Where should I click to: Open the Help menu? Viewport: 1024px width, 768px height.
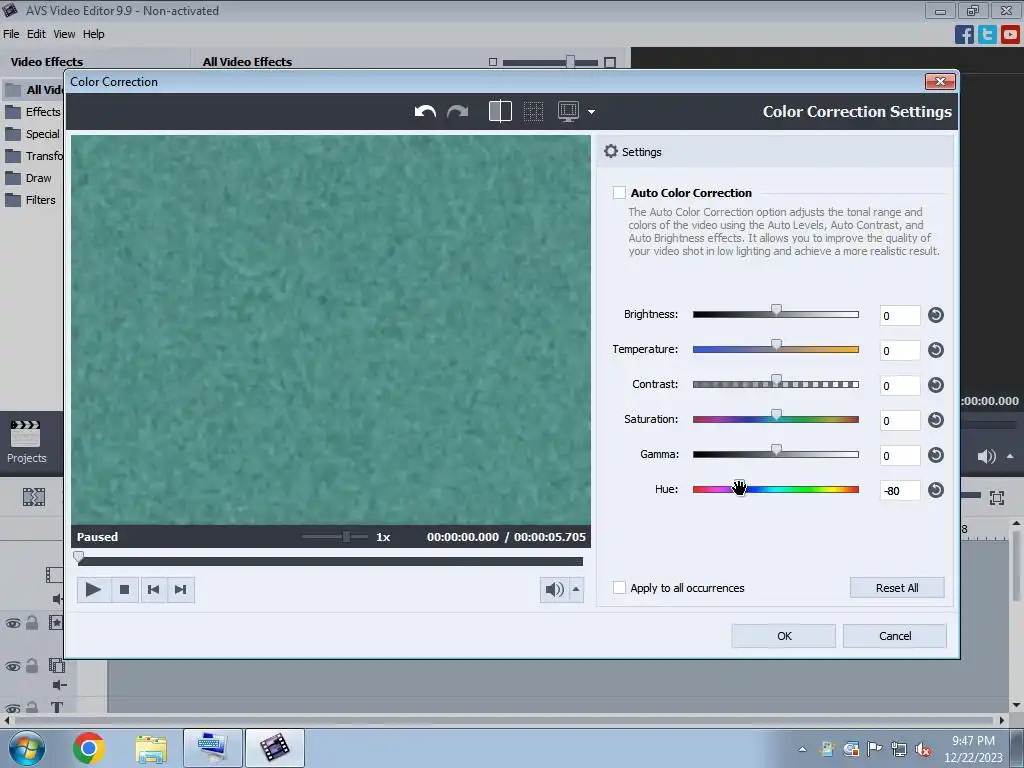pyautogui.click(x=93, y=34)
